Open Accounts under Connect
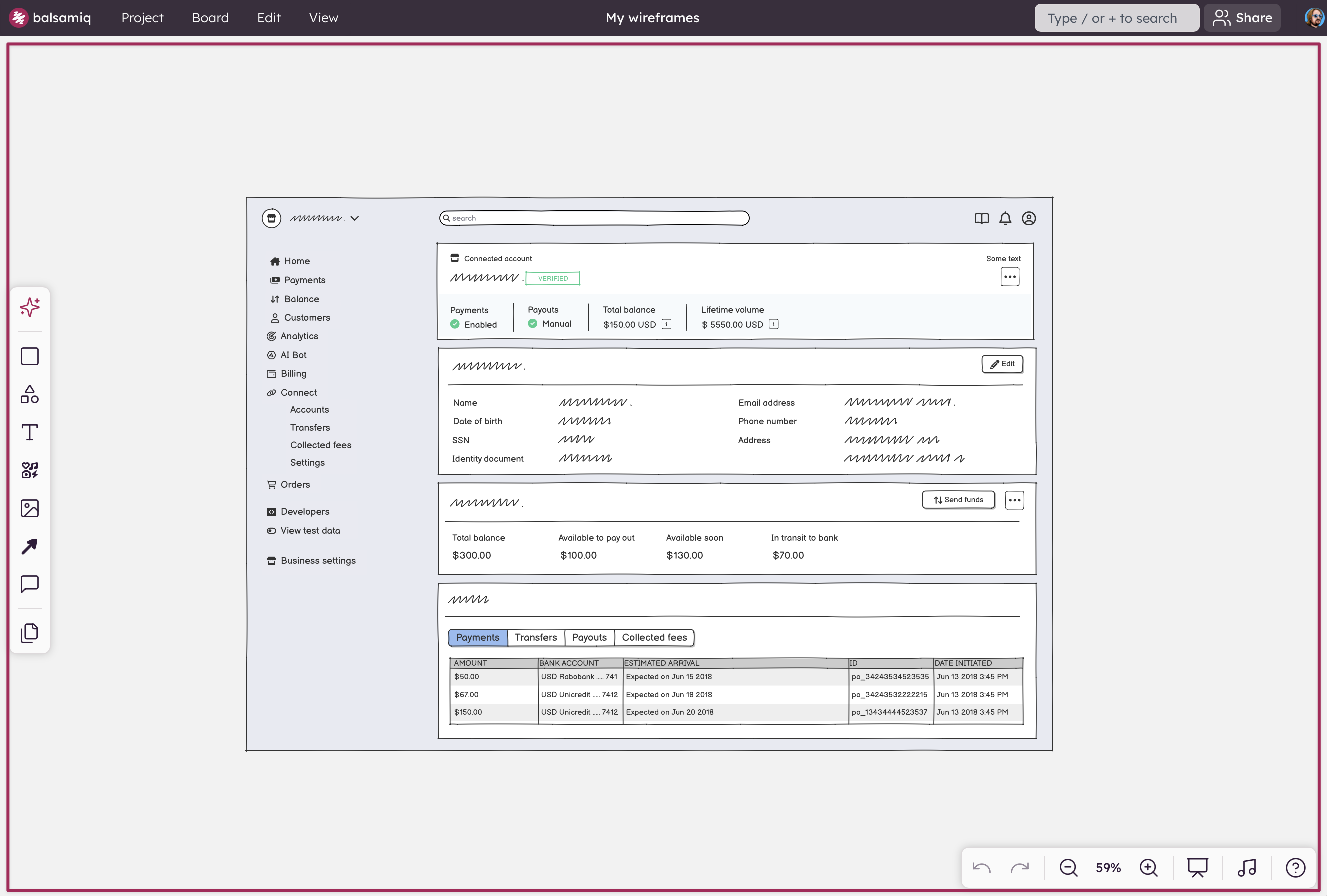This screenshot has height=896, width=1327. pyautogui.click(x=309, y=410)
